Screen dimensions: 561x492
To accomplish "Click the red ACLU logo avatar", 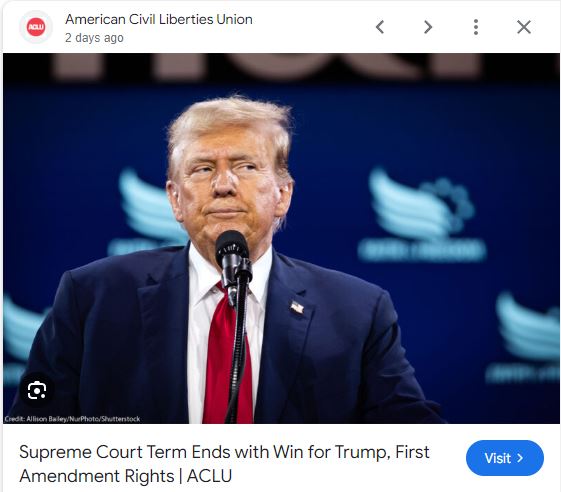I will click(x=36, y=27).
